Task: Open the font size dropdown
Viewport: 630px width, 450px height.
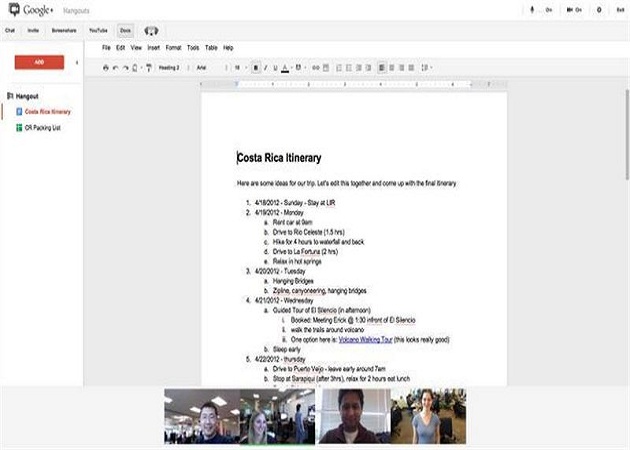Action: pyautogui.click(x=239, y=67)
